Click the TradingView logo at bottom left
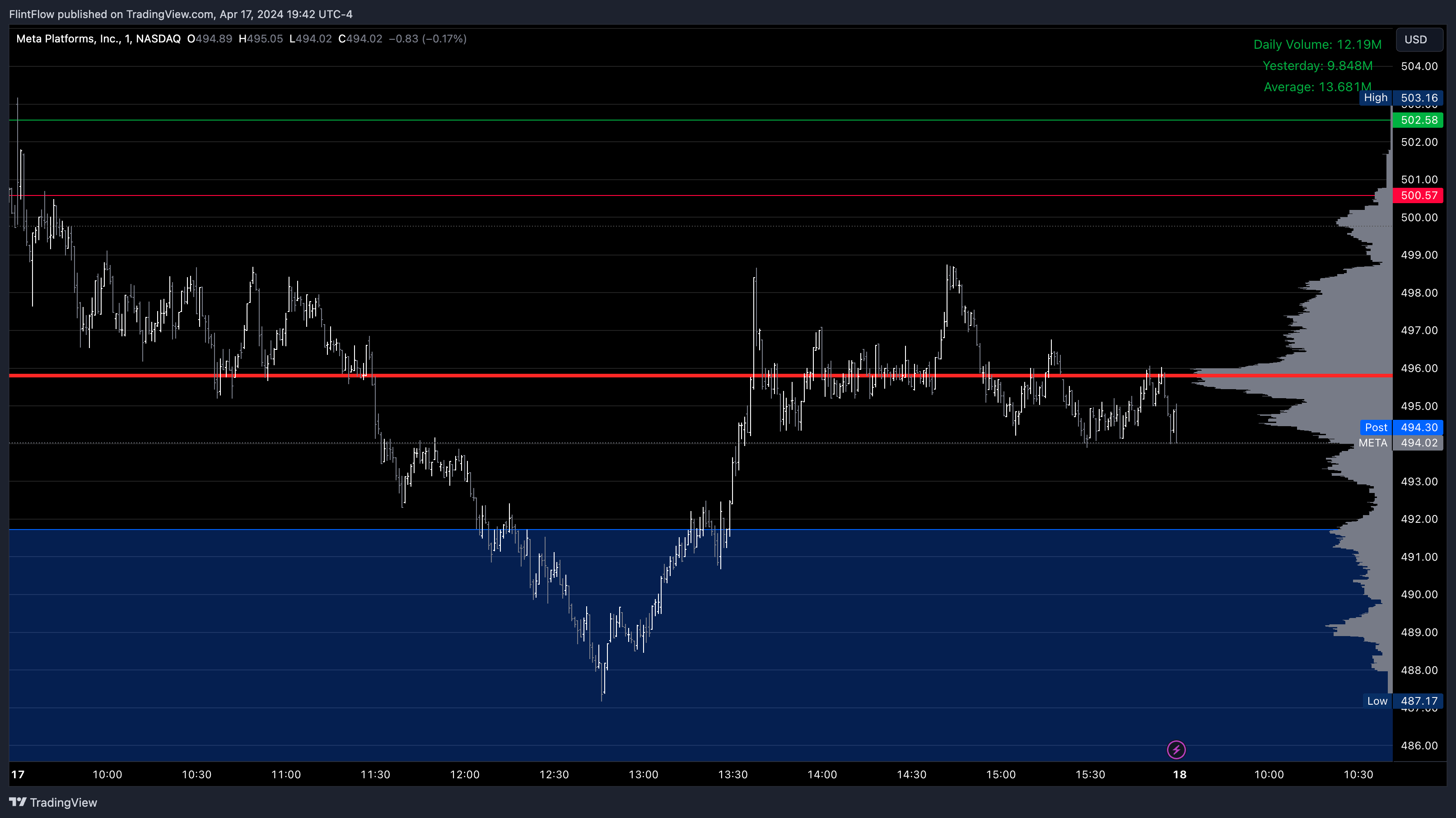This screenshot has height=818, width=1456. [x=53, y=802]
